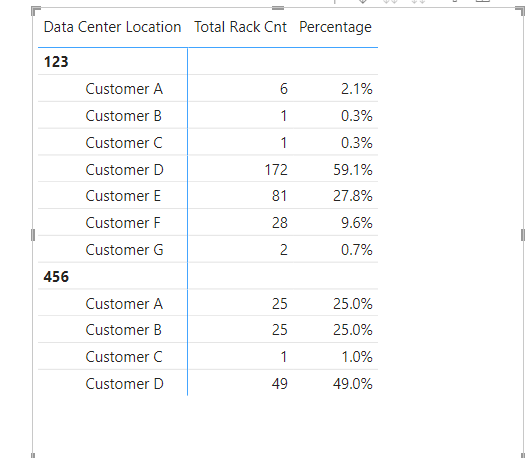Select Customer A under group 123
527x458 pixels.
[x=124, y=89]
